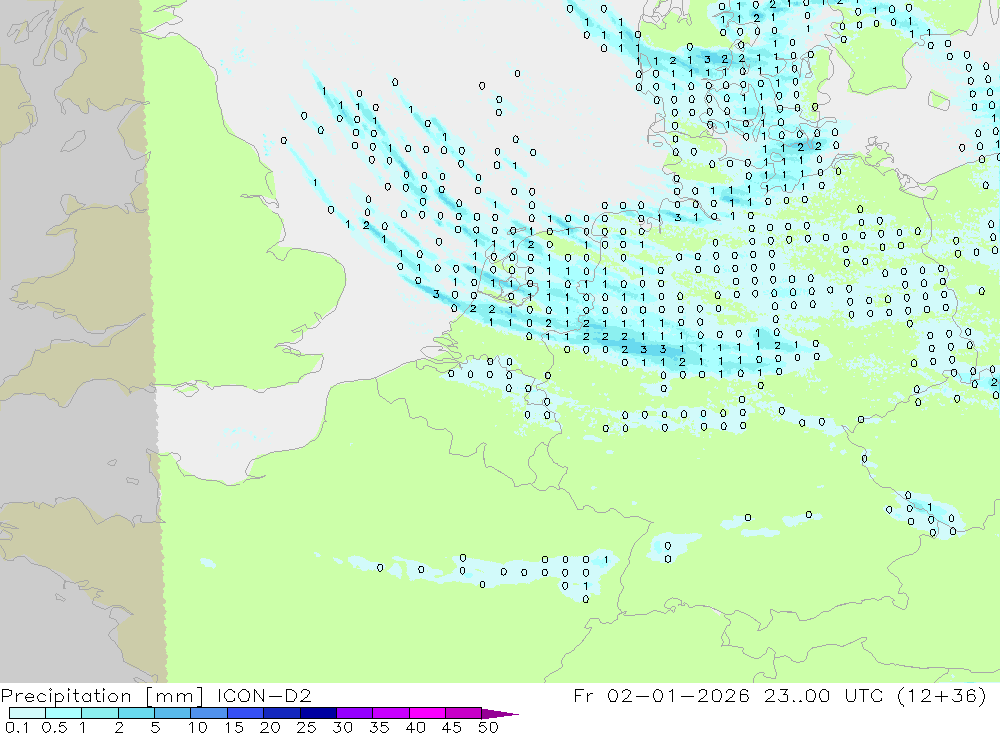This screenshot has height=733, width=1000.
Task: Click the "ICON-D2" model label
Action: click(264, 695)
